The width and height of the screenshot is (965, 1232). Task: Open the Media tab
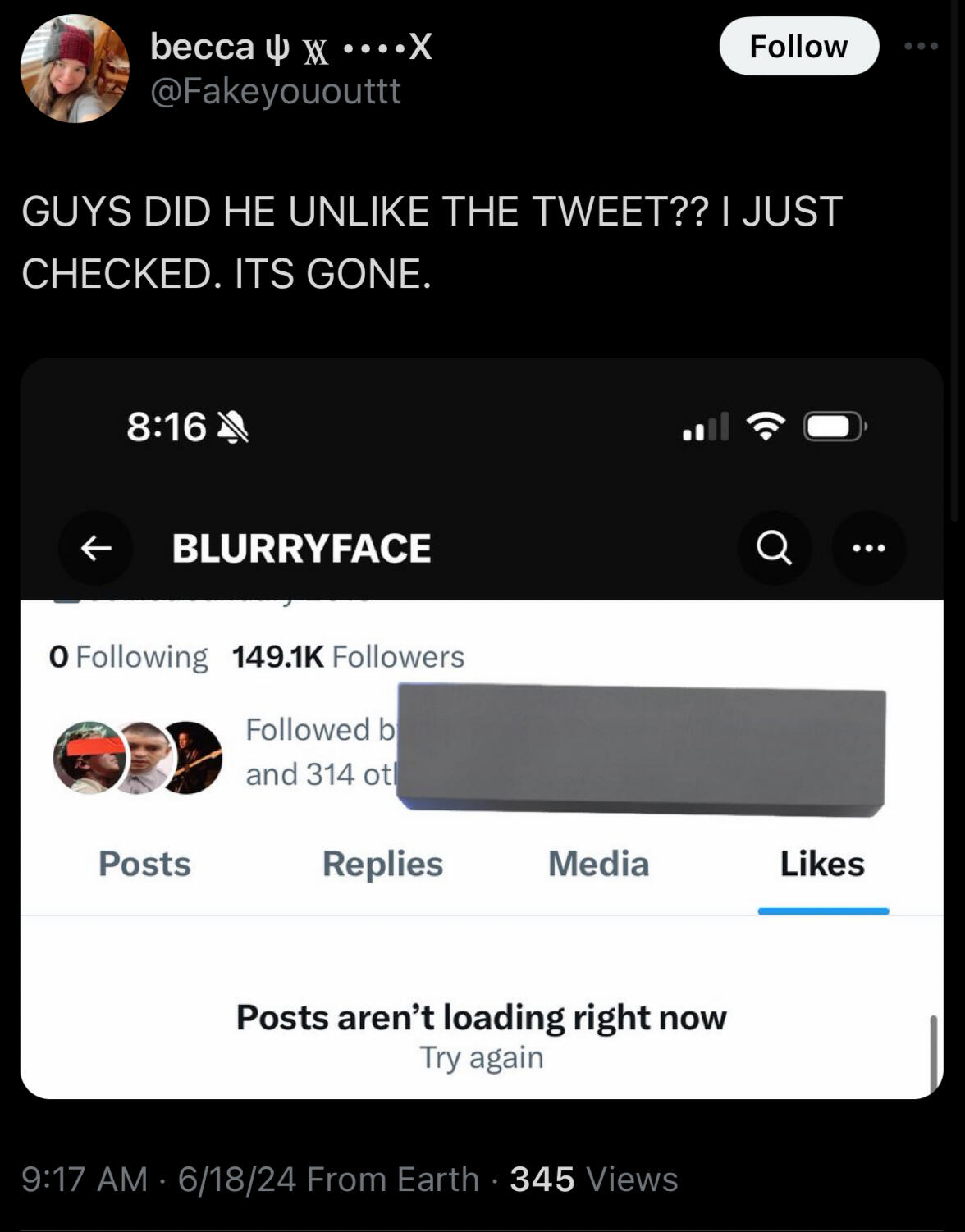(598, 864)
